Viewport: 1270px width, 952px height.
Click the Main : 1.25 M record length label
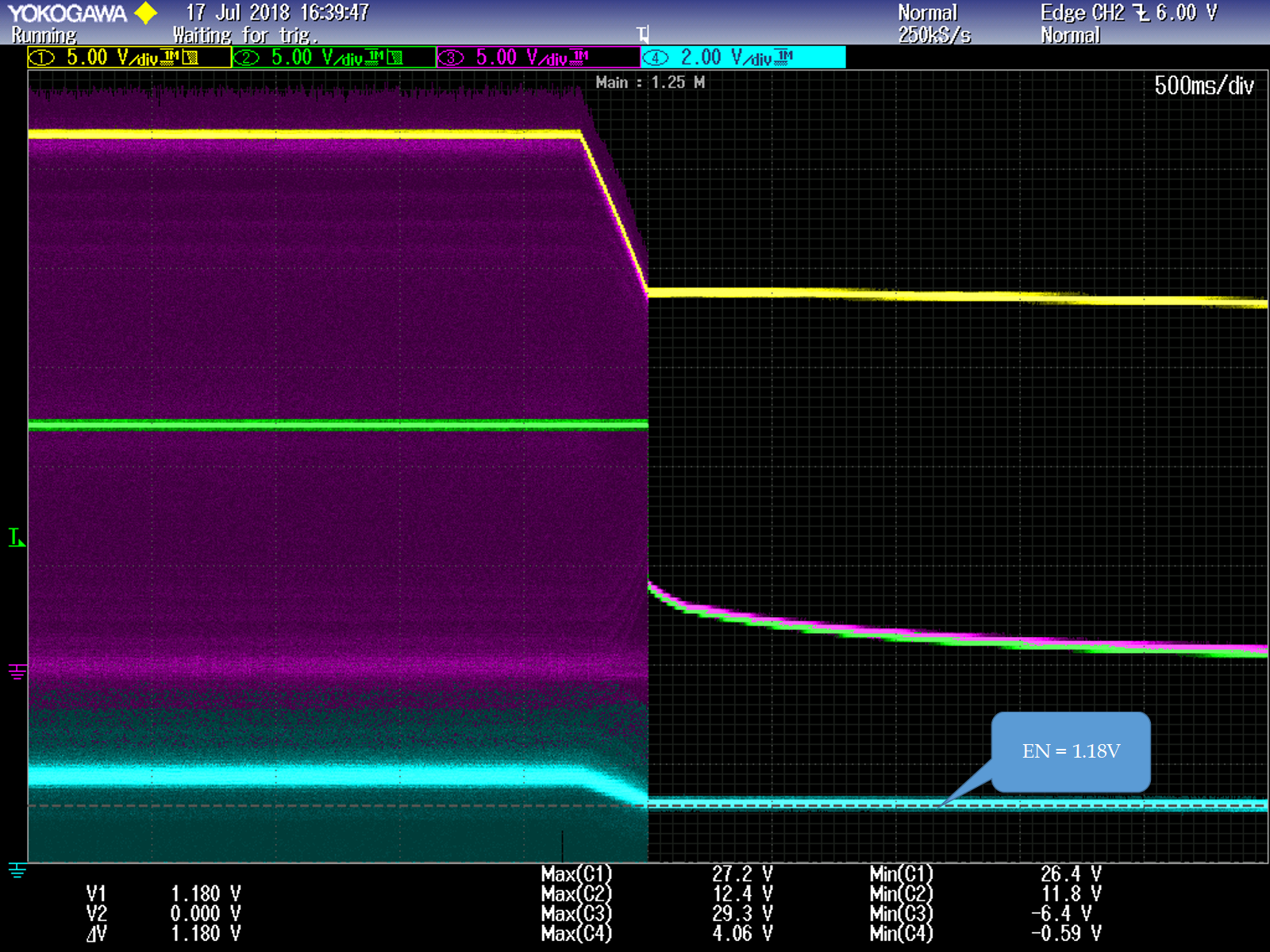pyautogui.click(x=650, y=83)
